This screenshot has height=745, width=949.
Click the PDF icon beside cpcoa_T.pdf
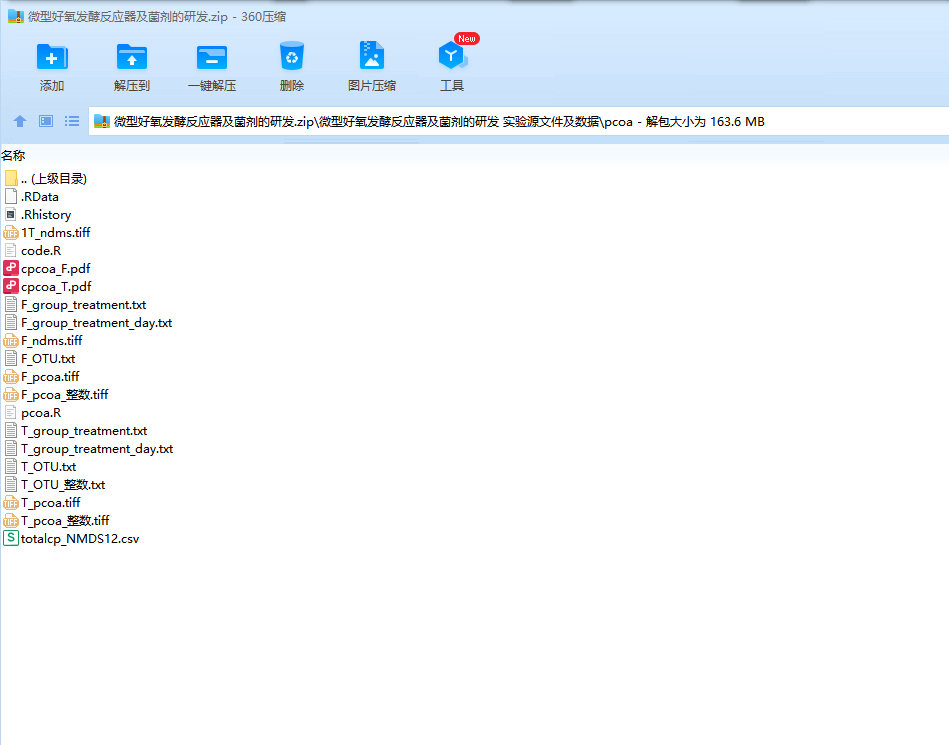pyautogui.click(x=11, y=287)
